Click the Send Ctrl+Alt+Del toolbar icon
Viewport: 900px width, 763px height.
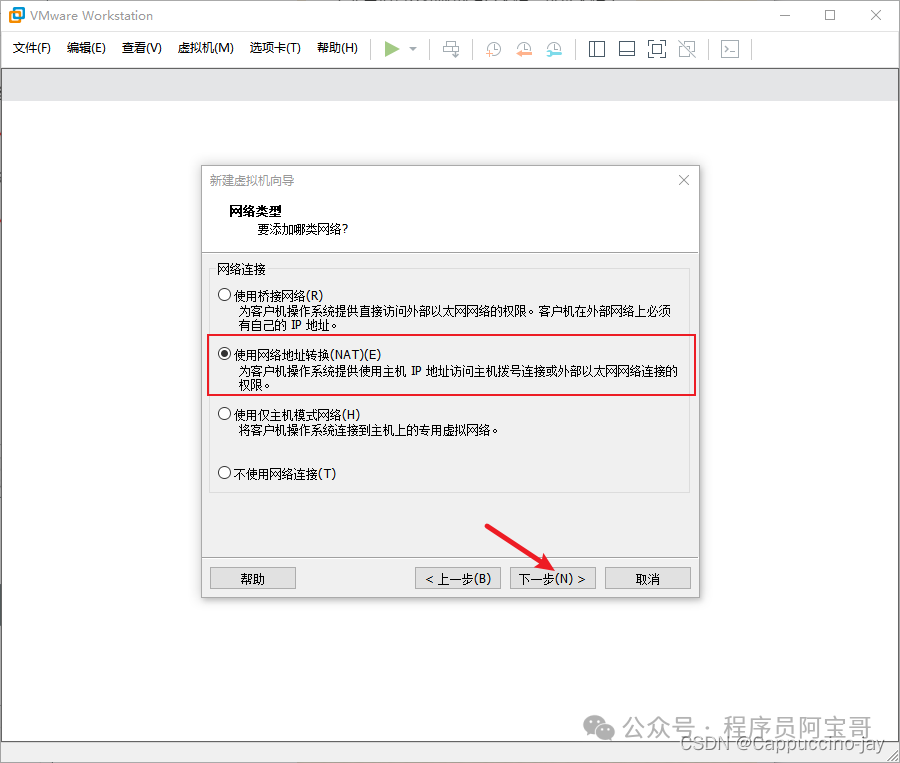(x=451, y=49)
